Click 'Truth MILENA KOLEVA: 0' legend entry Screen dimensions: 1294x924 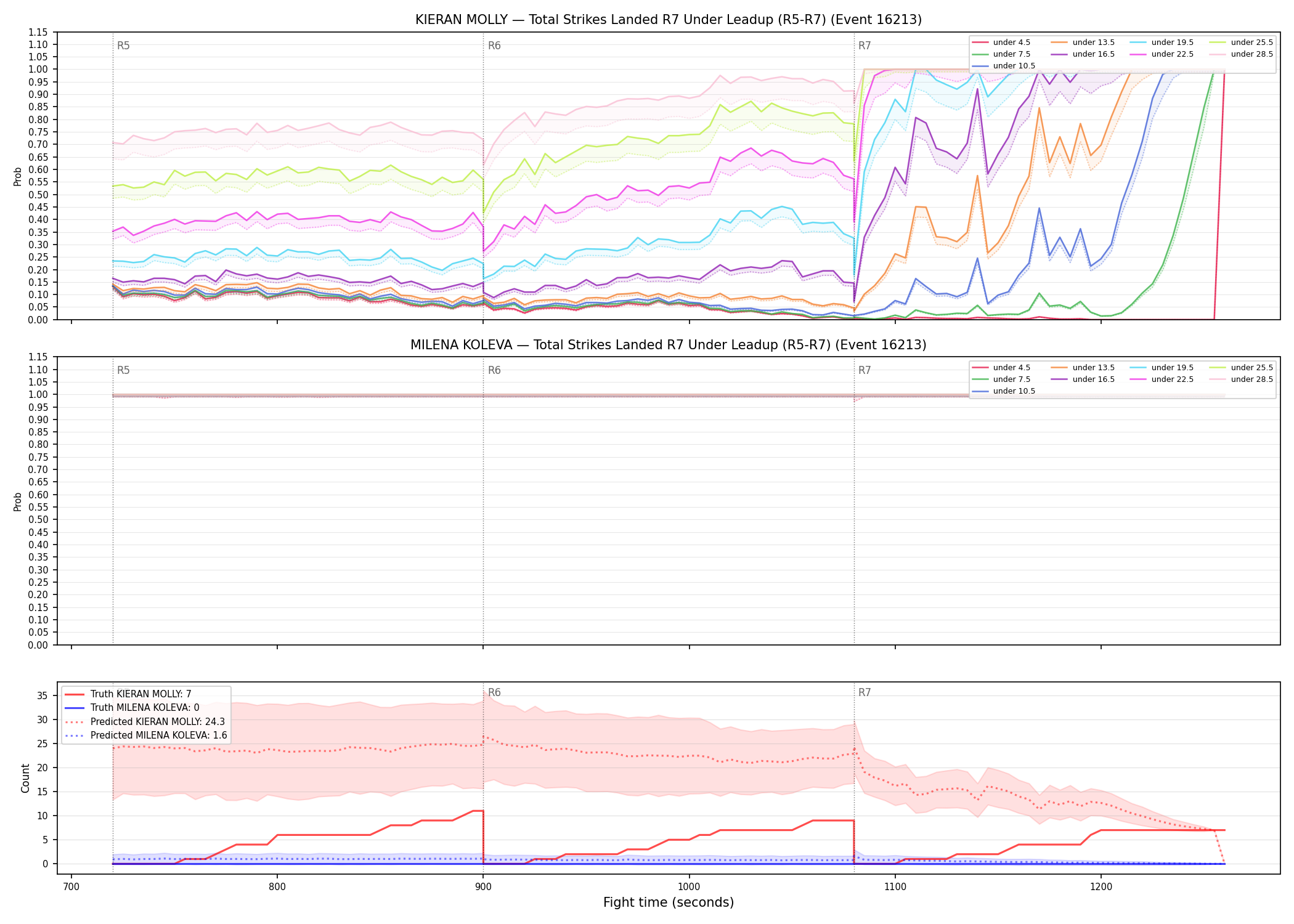point(132,708)
